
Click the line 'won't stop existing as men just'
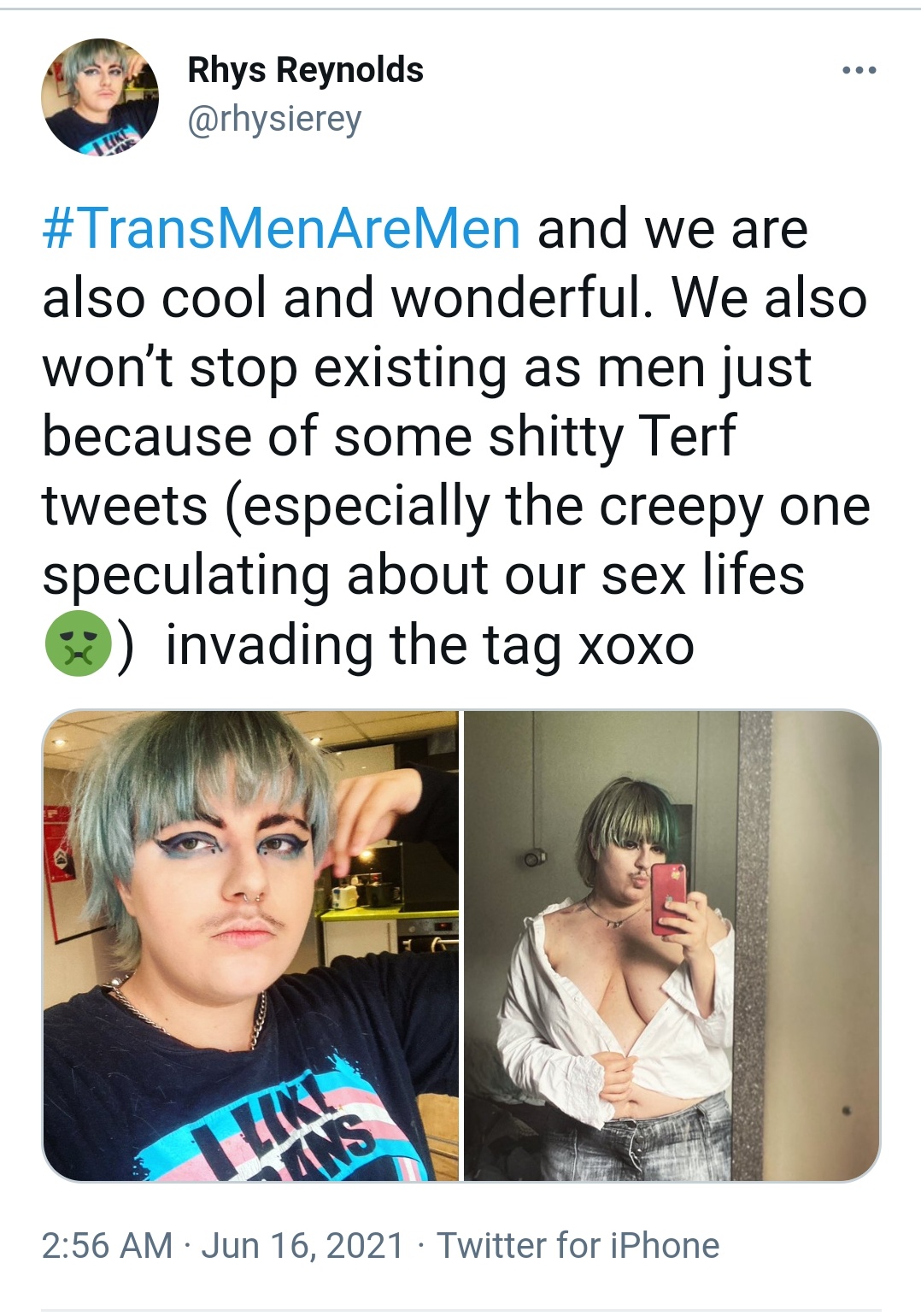coord(426,367)
